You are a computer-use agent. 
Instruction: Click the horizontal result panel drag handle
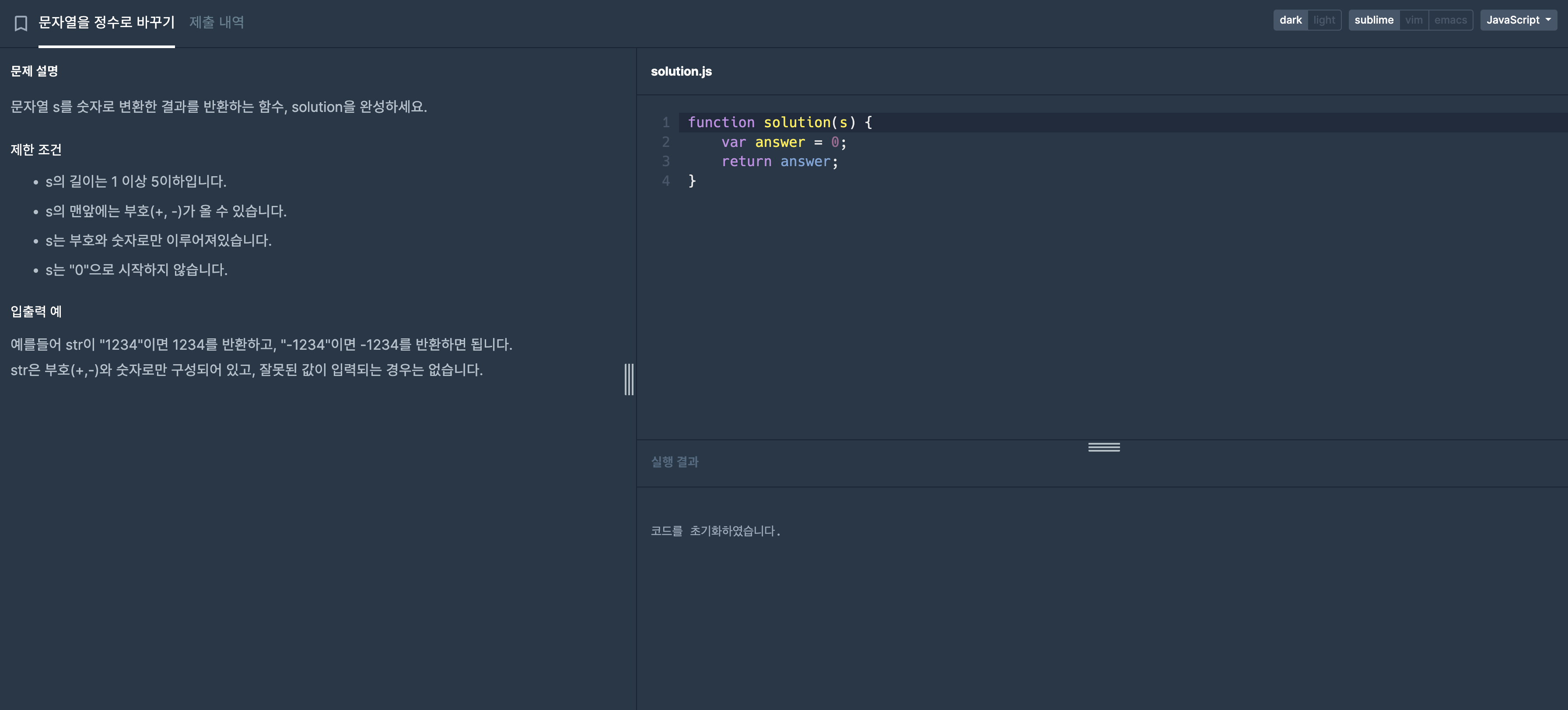tap(1103, 447)
